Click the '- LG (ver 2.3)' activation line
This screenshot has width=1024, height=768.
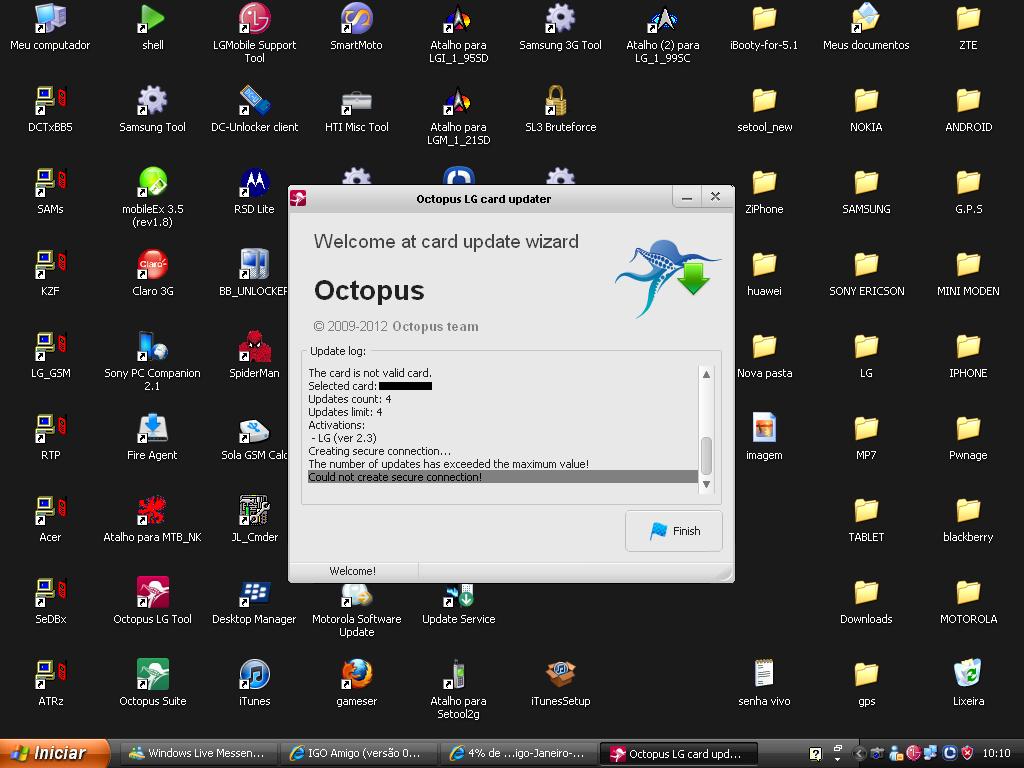click(344, 438)
